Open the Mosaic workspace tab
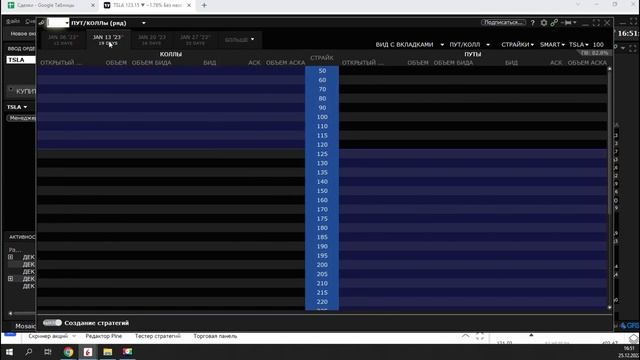 pos(25,326)
